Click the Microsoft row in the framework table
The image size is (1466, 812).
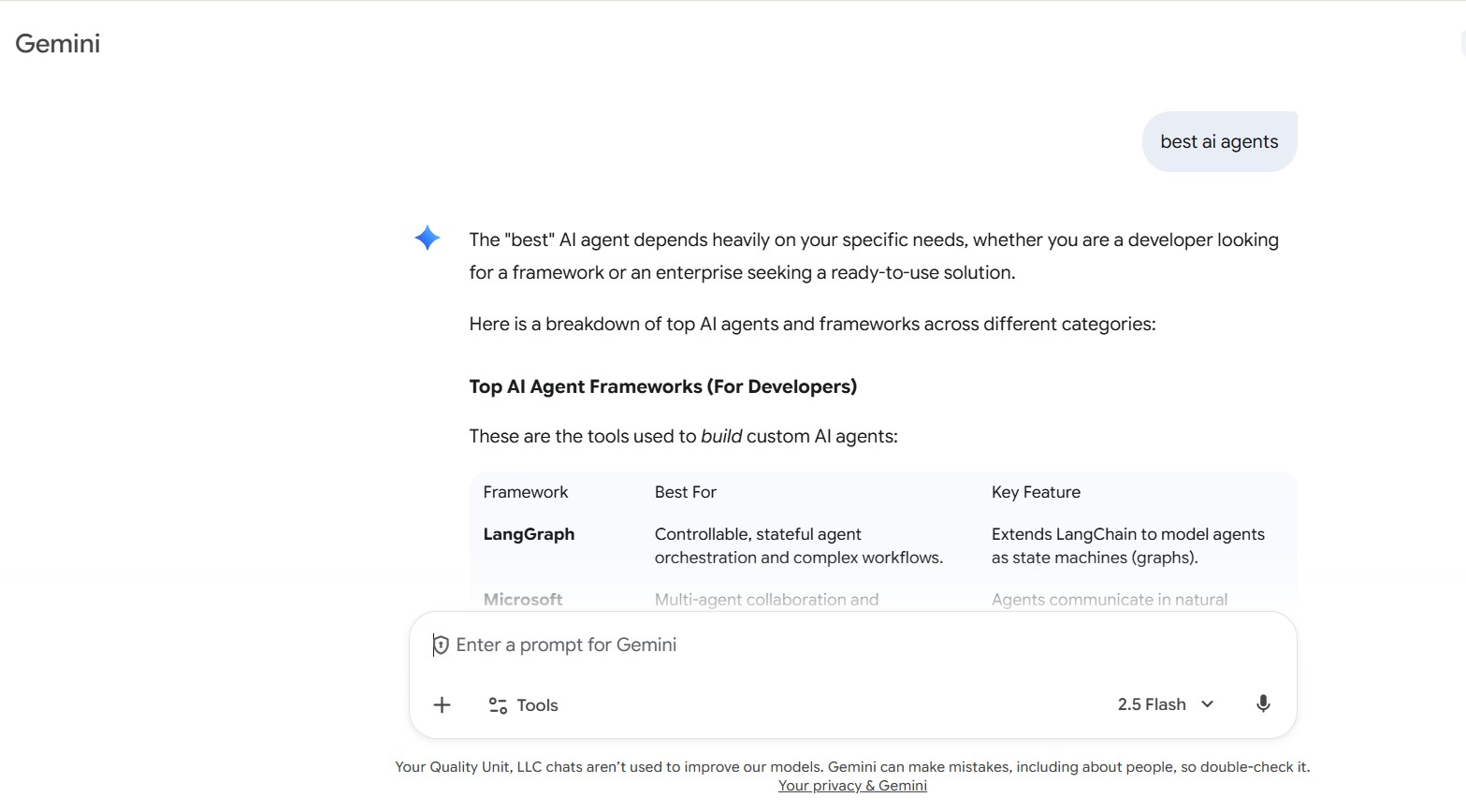tap(523, 599)
